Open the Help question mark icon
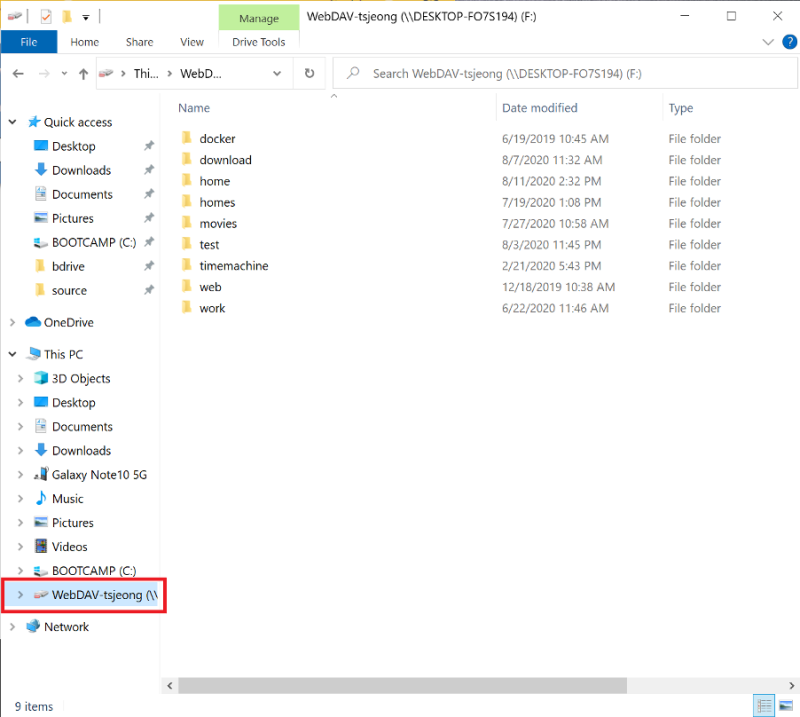This screenshot has width=800, height=717. [789, 42]
